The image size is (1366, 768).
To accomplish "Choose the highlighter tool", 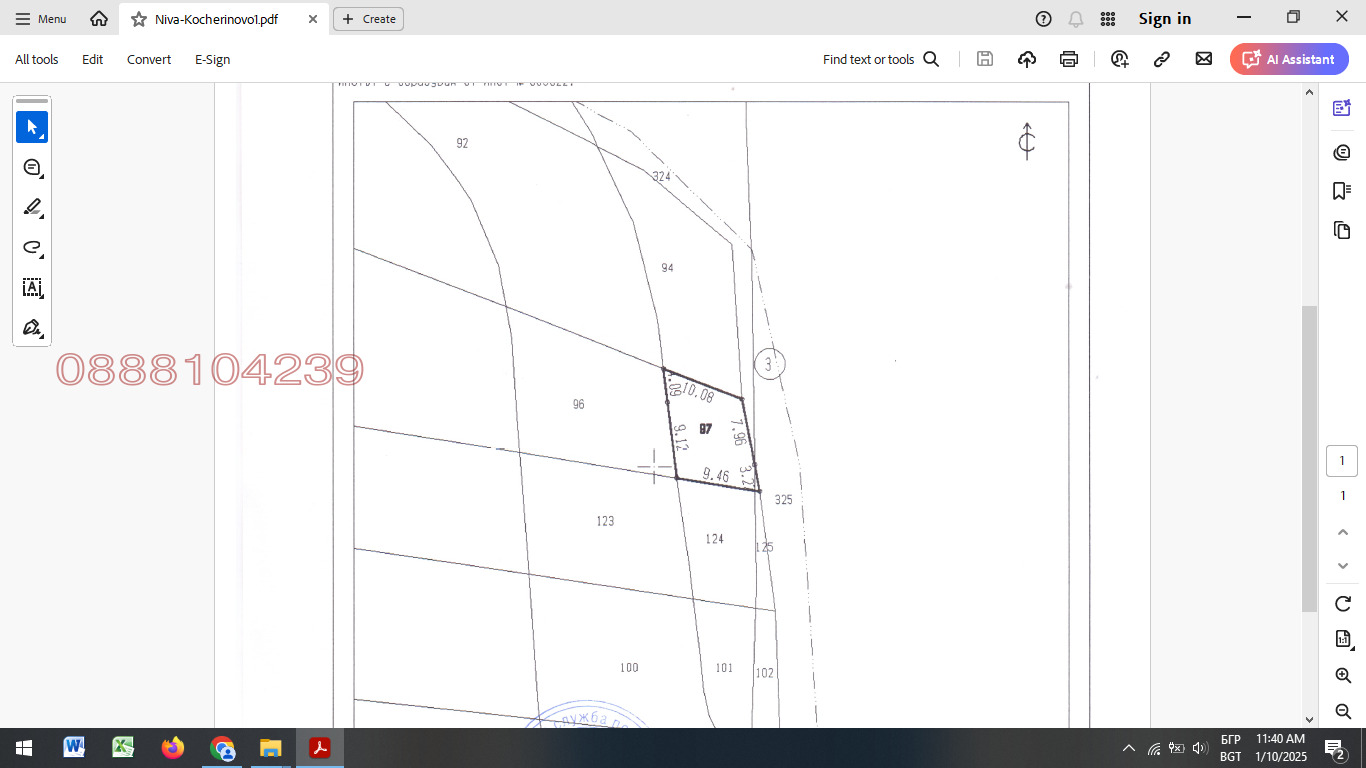I will click(x=32, y=208).
